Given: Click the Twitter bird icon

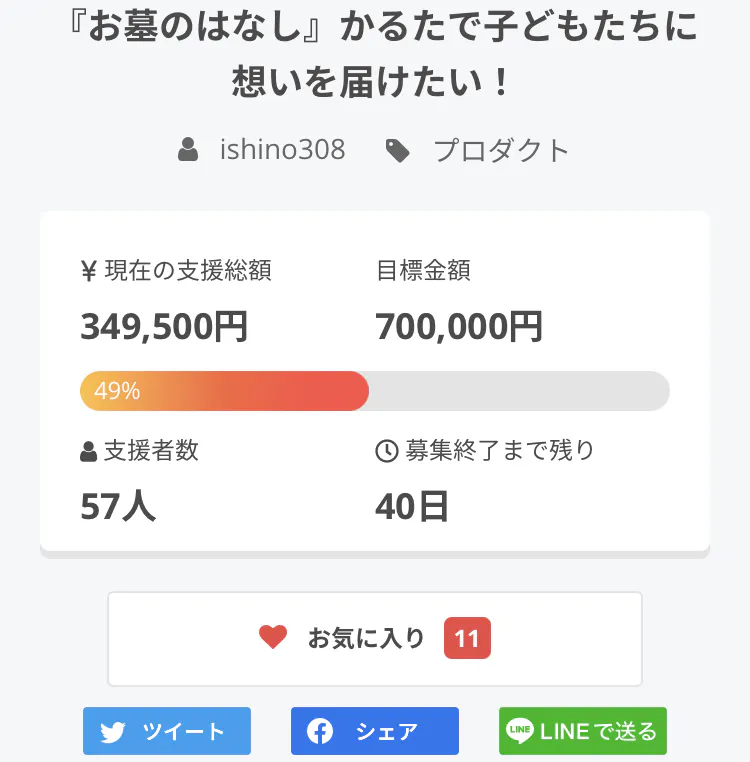Looking at the screenshot, I should [x=113, y=732].
